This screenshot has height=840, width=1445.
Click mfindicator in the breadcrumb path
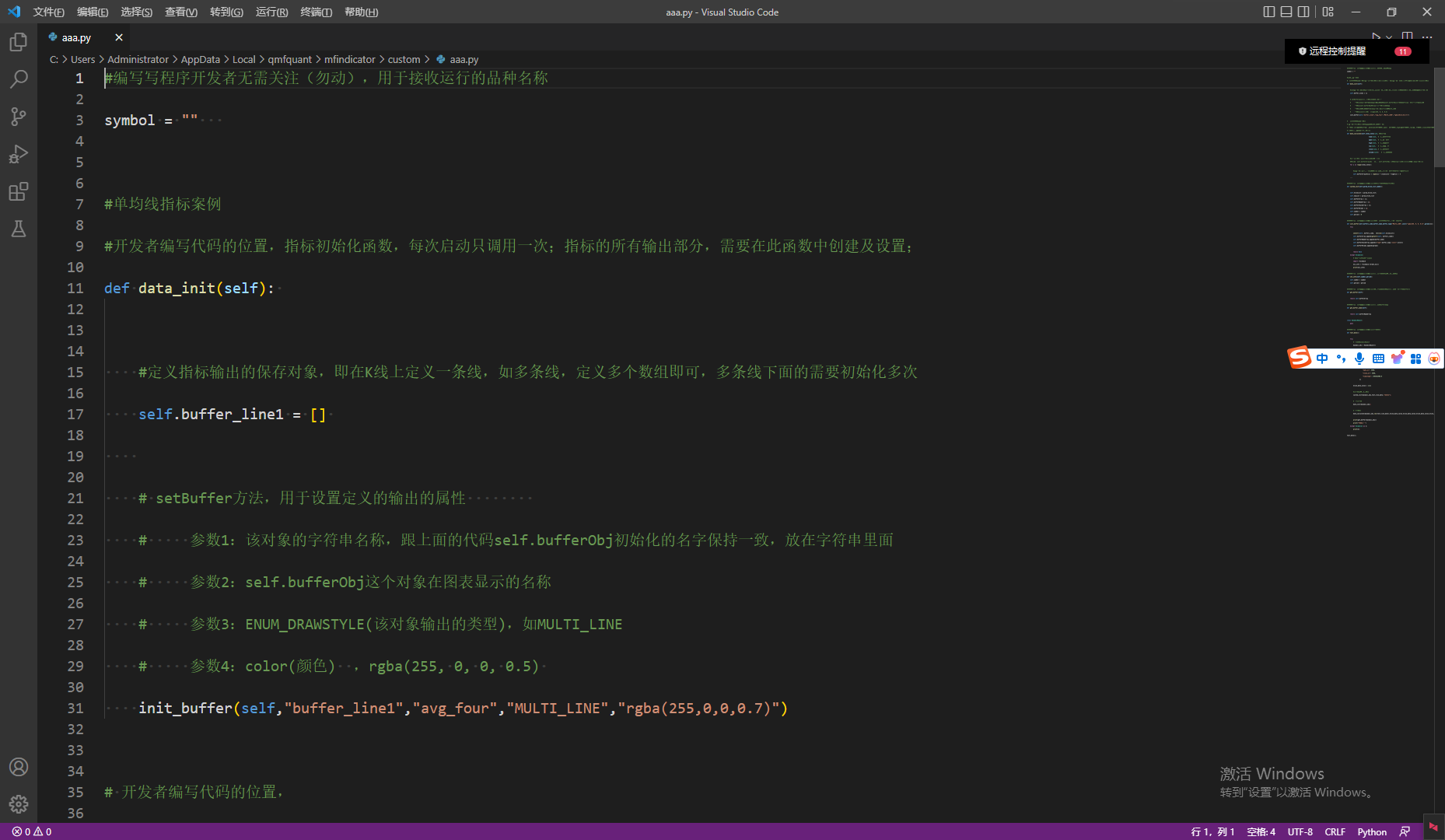point(350,59)
